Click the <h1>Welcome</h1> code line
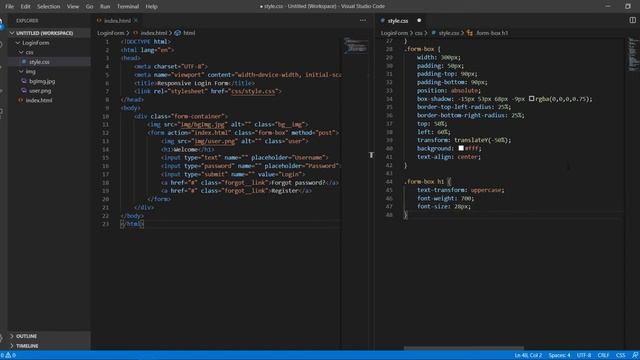Image resolution: width=640 pixels, height=360 pixels. pos(187,149)
